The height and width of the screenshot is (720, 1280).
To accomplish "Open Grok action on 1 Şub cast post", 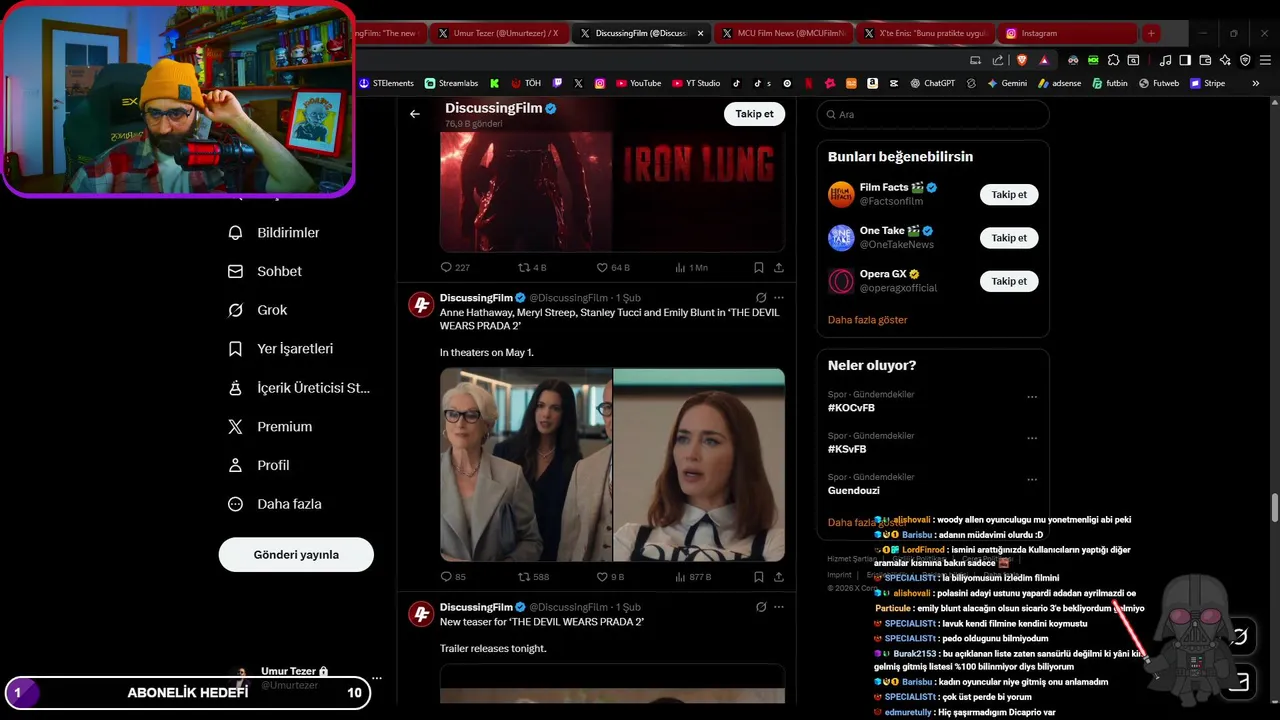I will coord(761,298).
